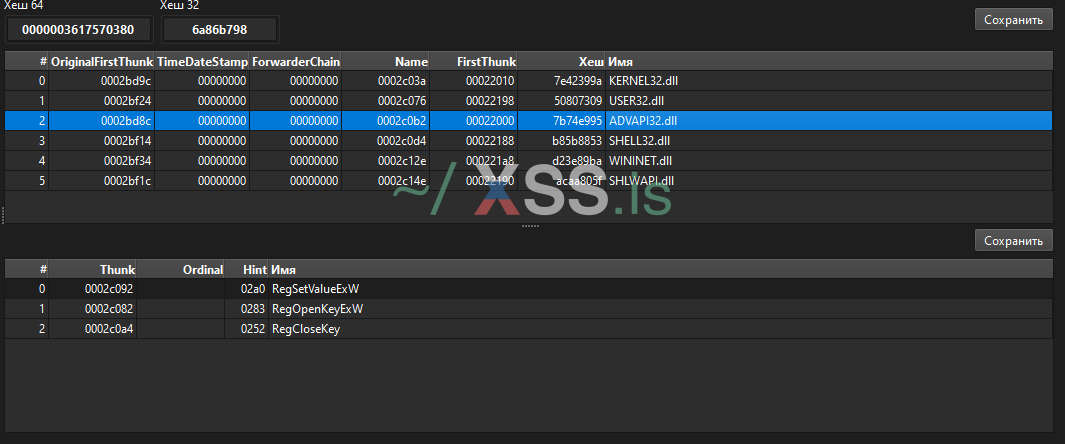Viewport: 1065px width, 444px height.
Task: Sort by the TimeDateStamp column header
Action: click(202, 61)
